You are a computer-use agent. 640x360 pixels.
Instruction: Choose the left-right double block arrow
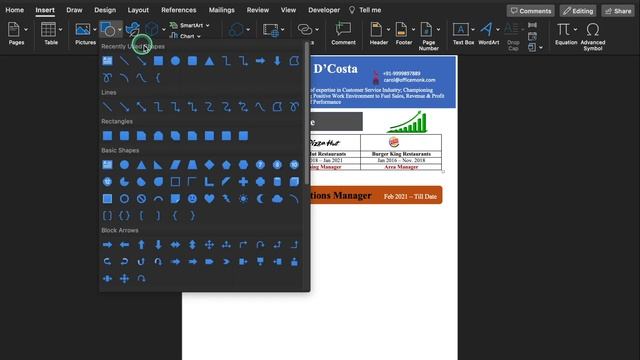175,244
